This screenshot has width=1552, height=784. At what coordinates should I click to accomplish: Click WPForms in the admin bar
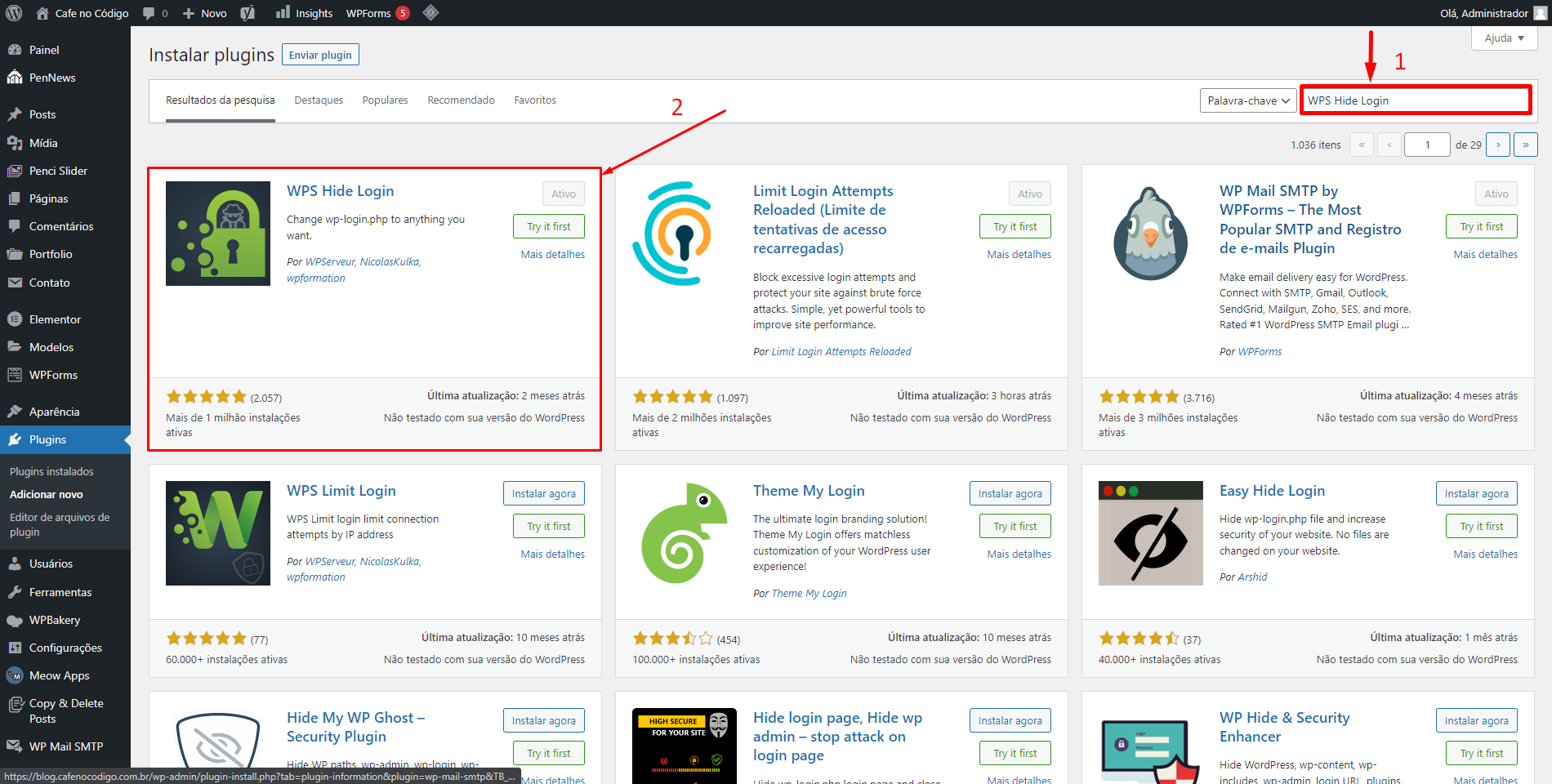point(377,13)
